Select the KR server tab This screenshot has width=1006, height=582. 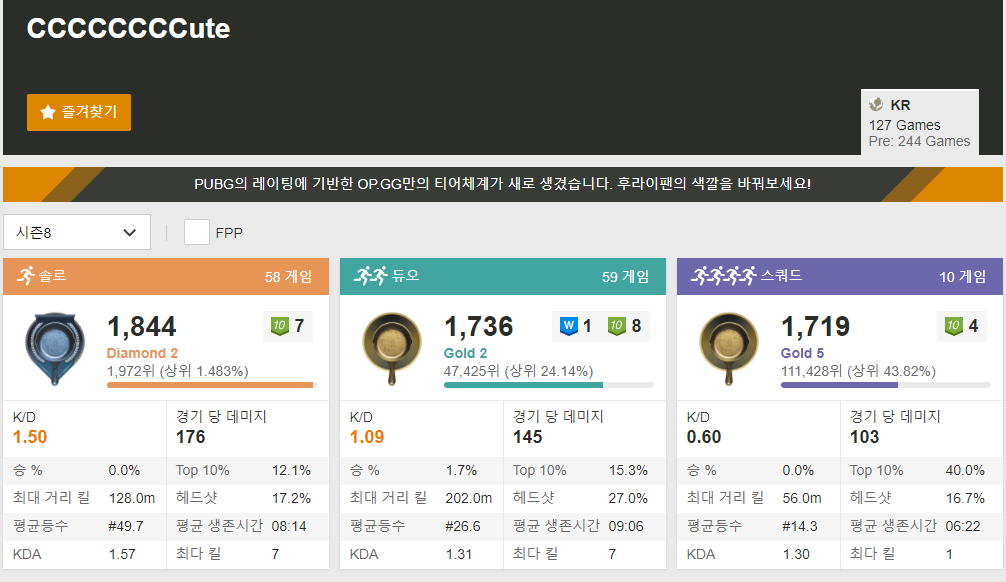[x=919, y=122]
